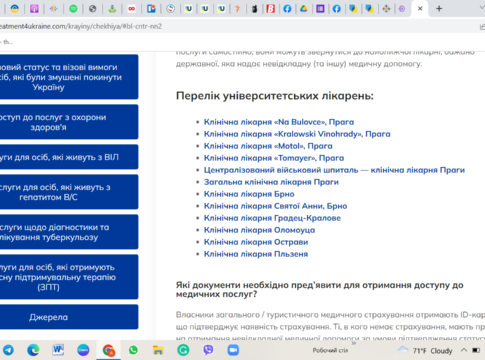485x360 pixels.
Task: Close the current active browser tab
Action: 420,9
